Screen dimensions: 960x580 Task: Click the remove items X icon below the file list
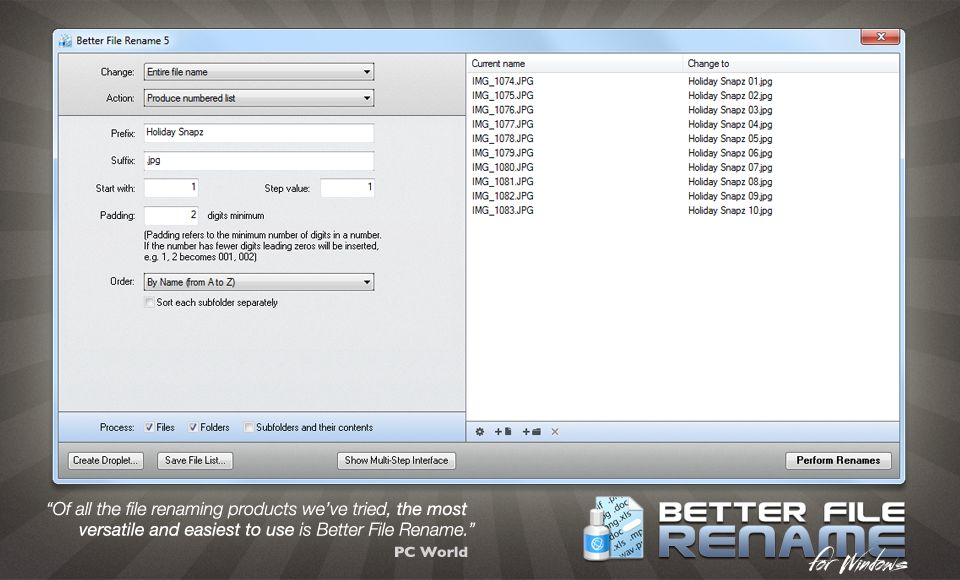click(555, 432)
